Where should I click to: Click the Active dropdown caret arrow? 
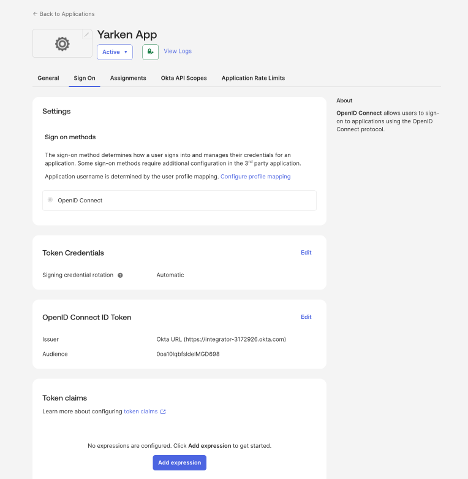pyautogui.click(x=126, y=52)
